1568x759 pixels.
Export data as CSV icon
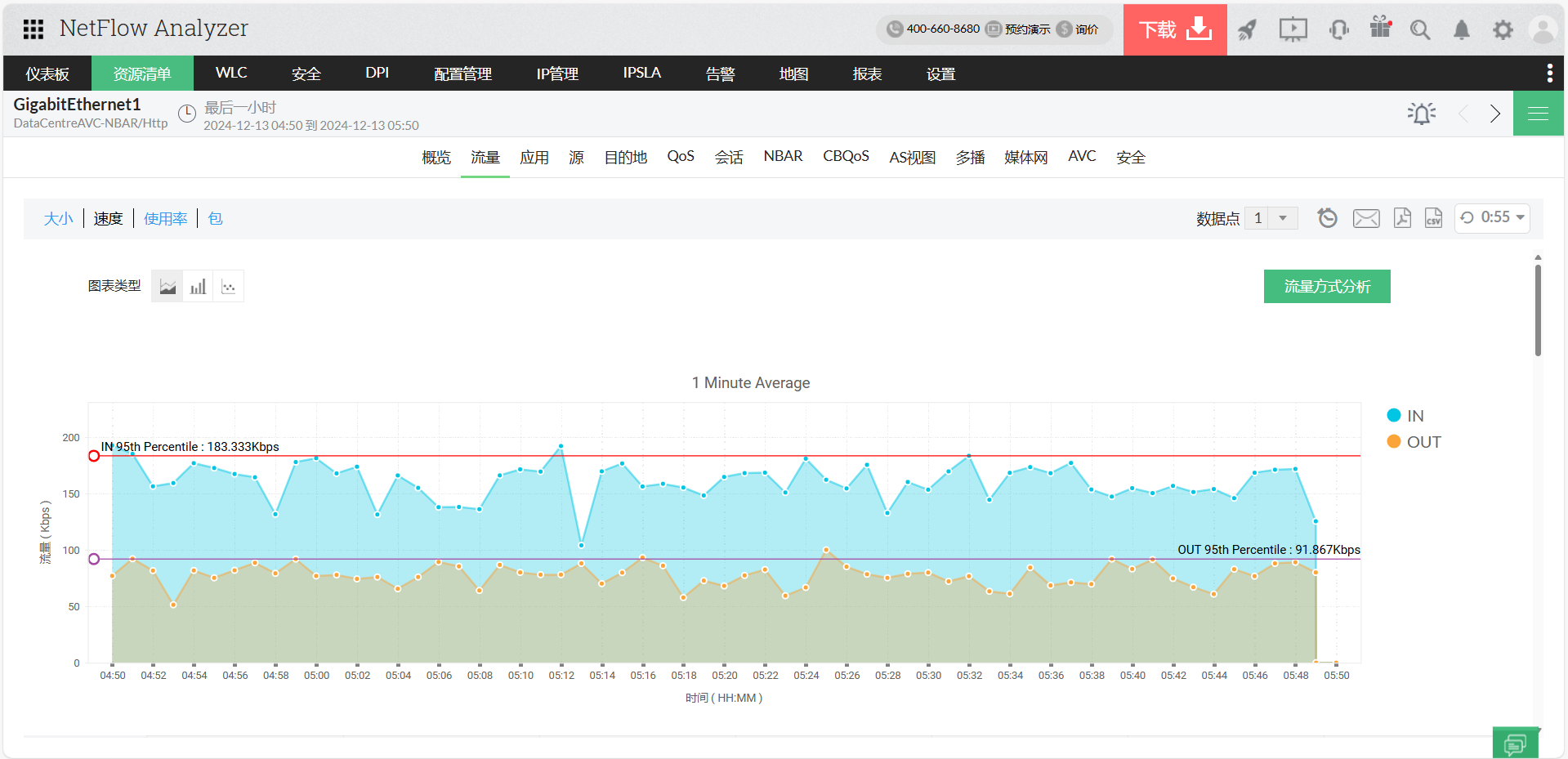(1433, 218)
